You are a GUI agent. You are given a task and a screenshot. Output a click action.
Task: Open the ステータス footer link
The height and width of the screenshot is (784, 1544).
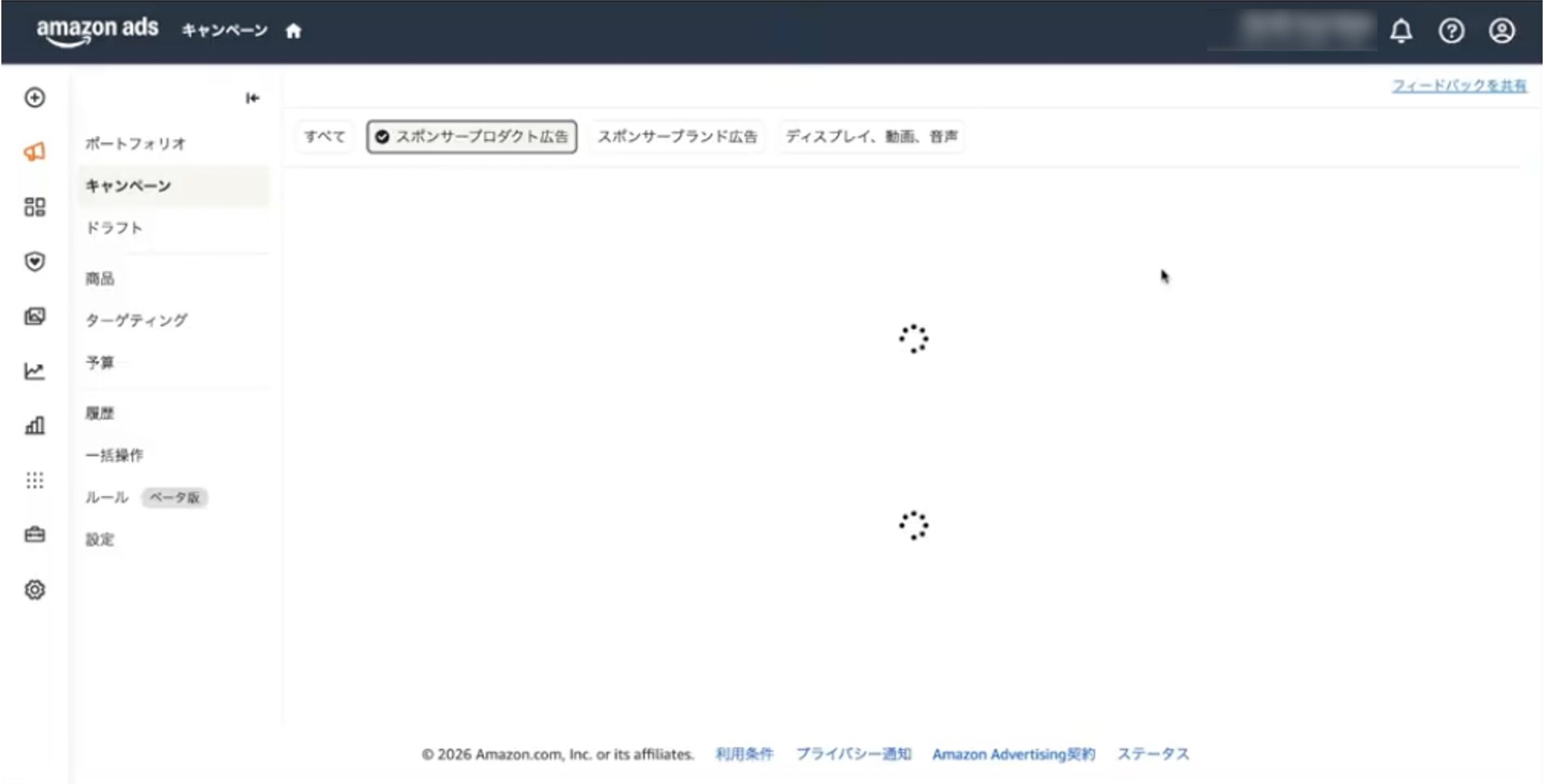point(1154,754)
